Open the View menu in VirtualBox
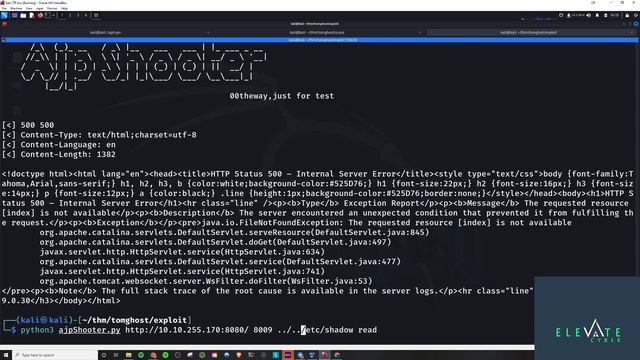This screenshot has height=360, width=640. (29, 8)
